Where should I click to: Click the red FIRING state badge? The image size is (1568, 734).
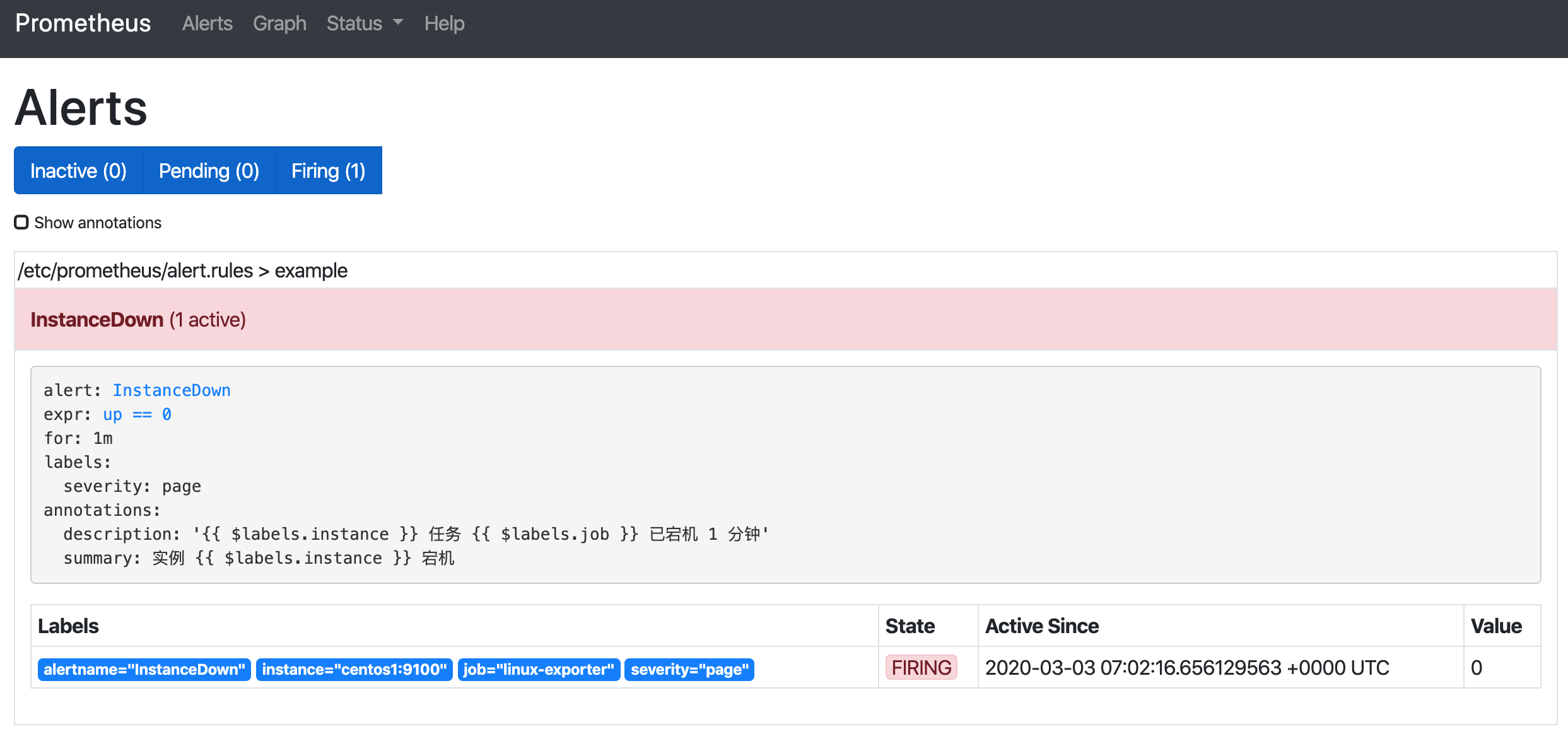(x=921, y=667)
